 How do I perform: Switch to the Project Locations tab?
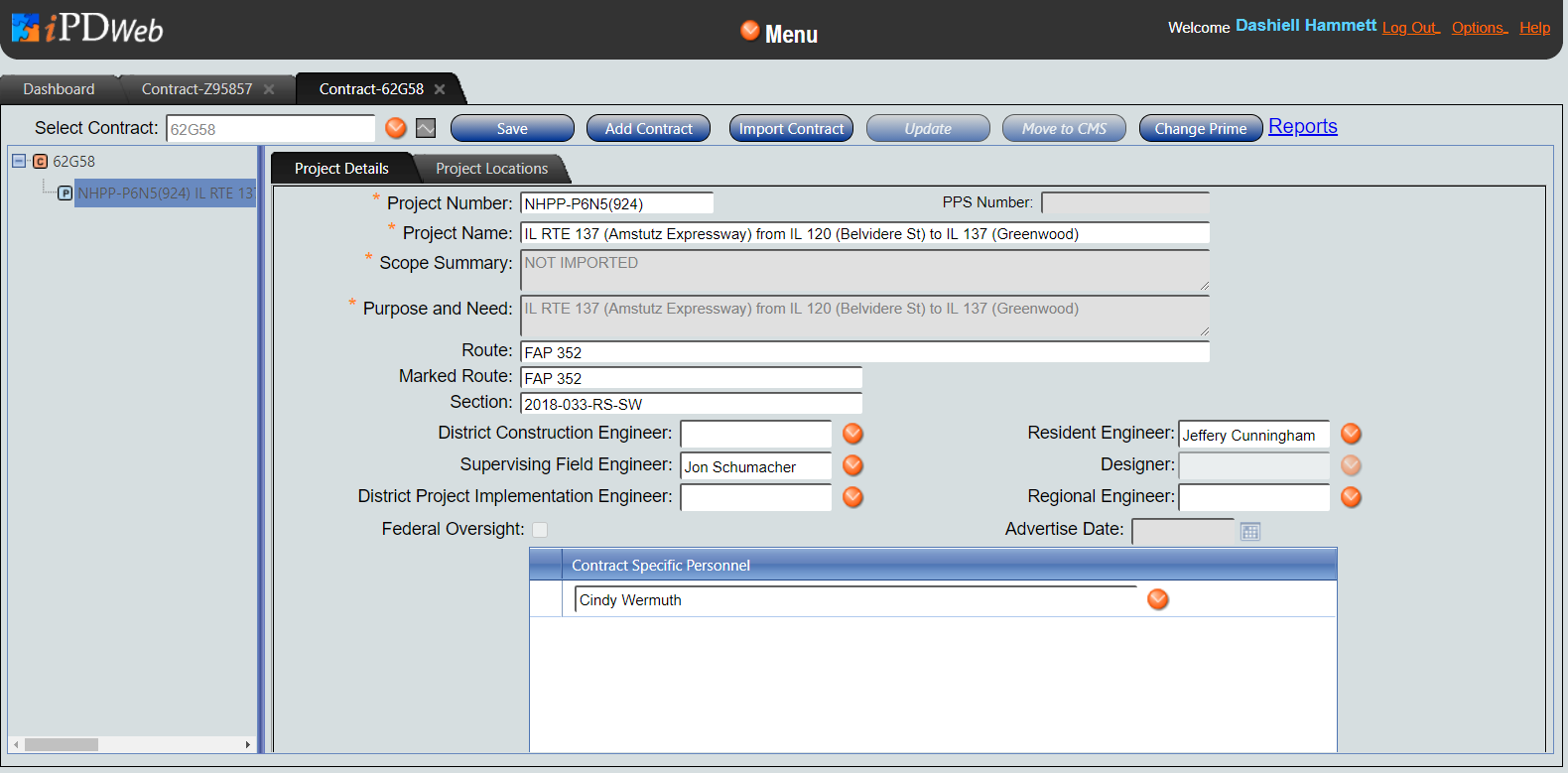[491, 169]
